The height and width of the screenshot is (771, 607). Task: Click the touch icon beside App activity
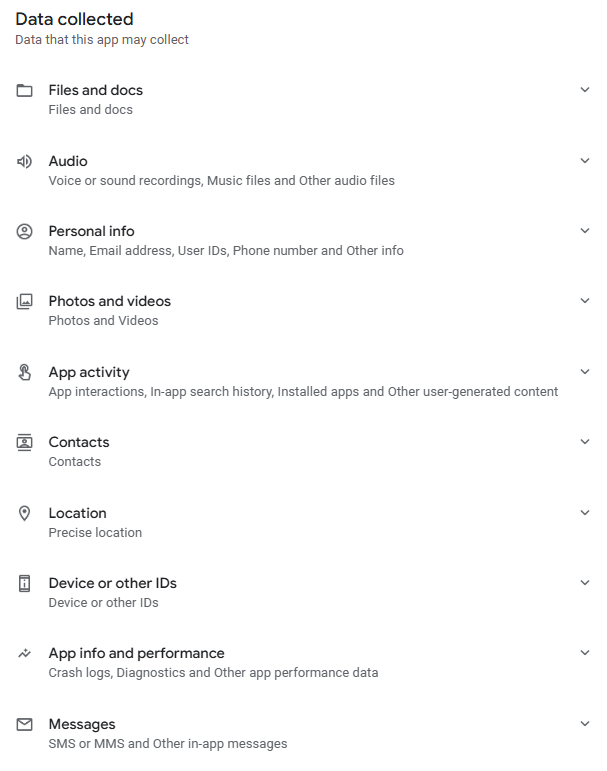click(x=25, y=372)
